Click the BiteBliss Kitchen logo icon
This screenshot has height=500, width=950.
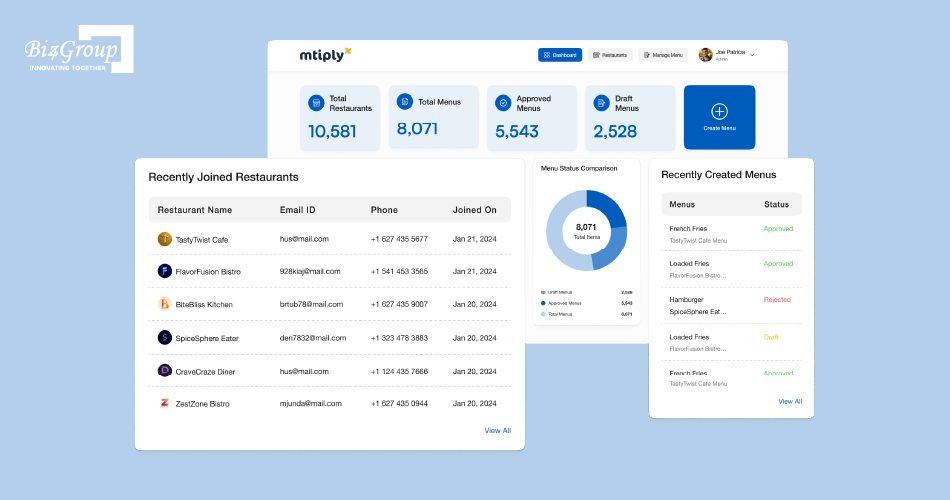tap(165, 304)
